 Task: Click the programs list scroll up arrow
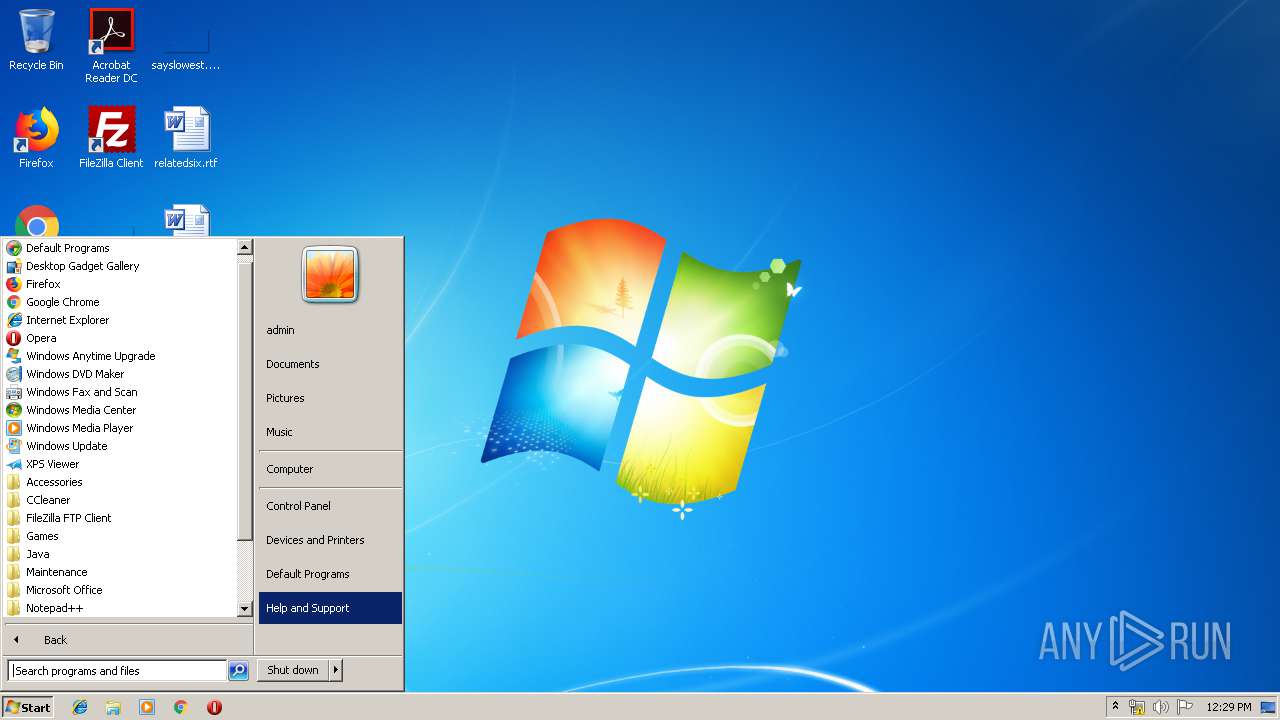(245, 247)
